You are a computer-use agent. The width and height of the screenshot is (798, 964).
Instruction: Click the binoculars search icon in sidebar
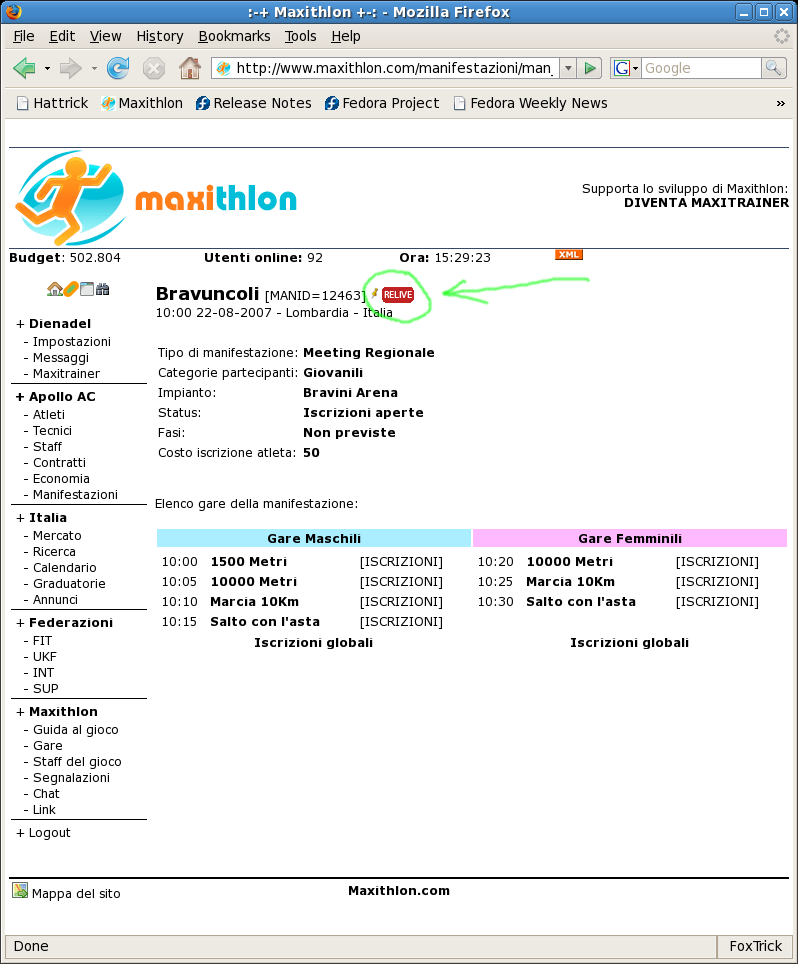103,289
